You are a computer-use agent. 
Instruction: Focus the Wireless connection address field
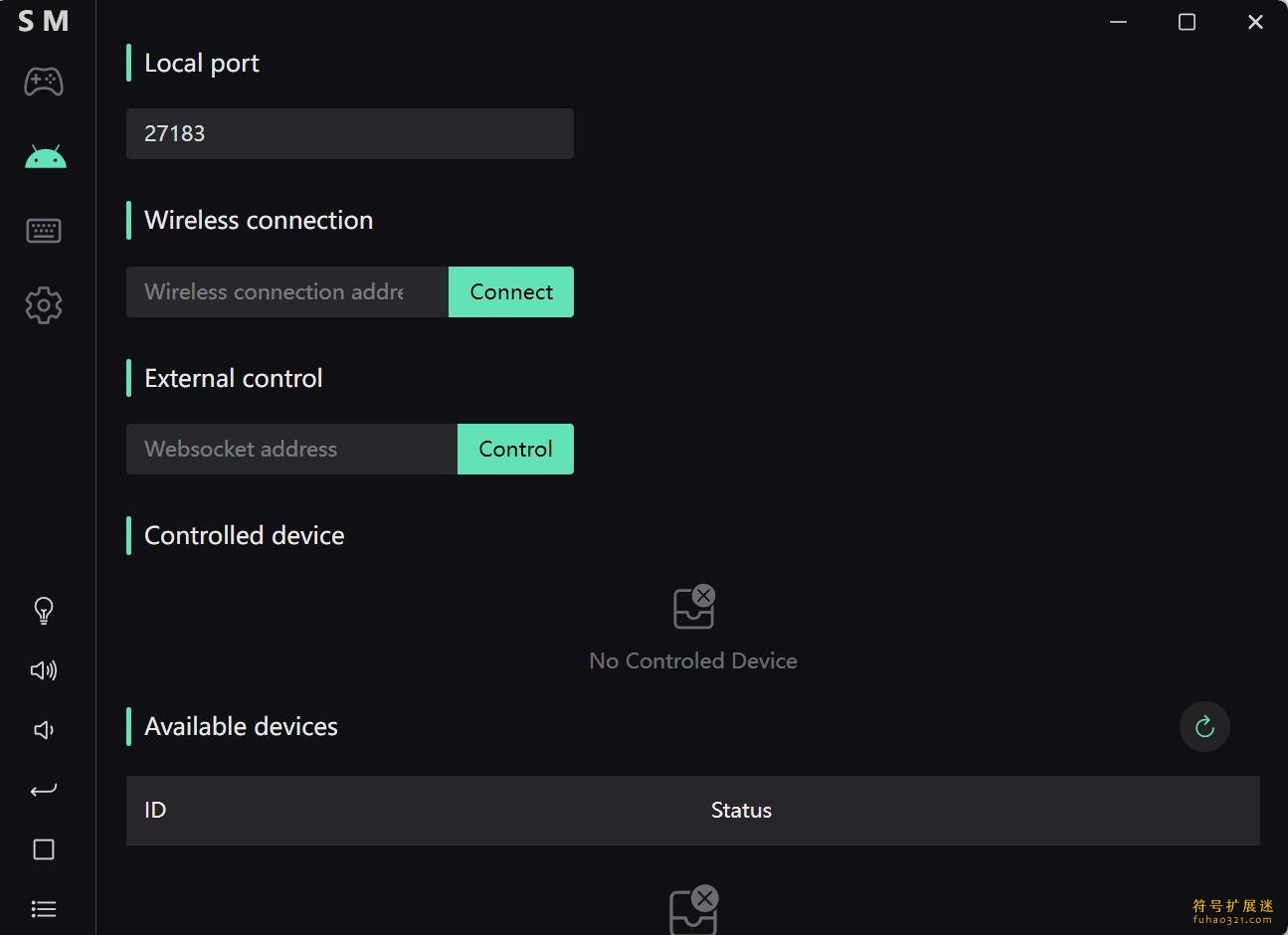coord(287,291)
